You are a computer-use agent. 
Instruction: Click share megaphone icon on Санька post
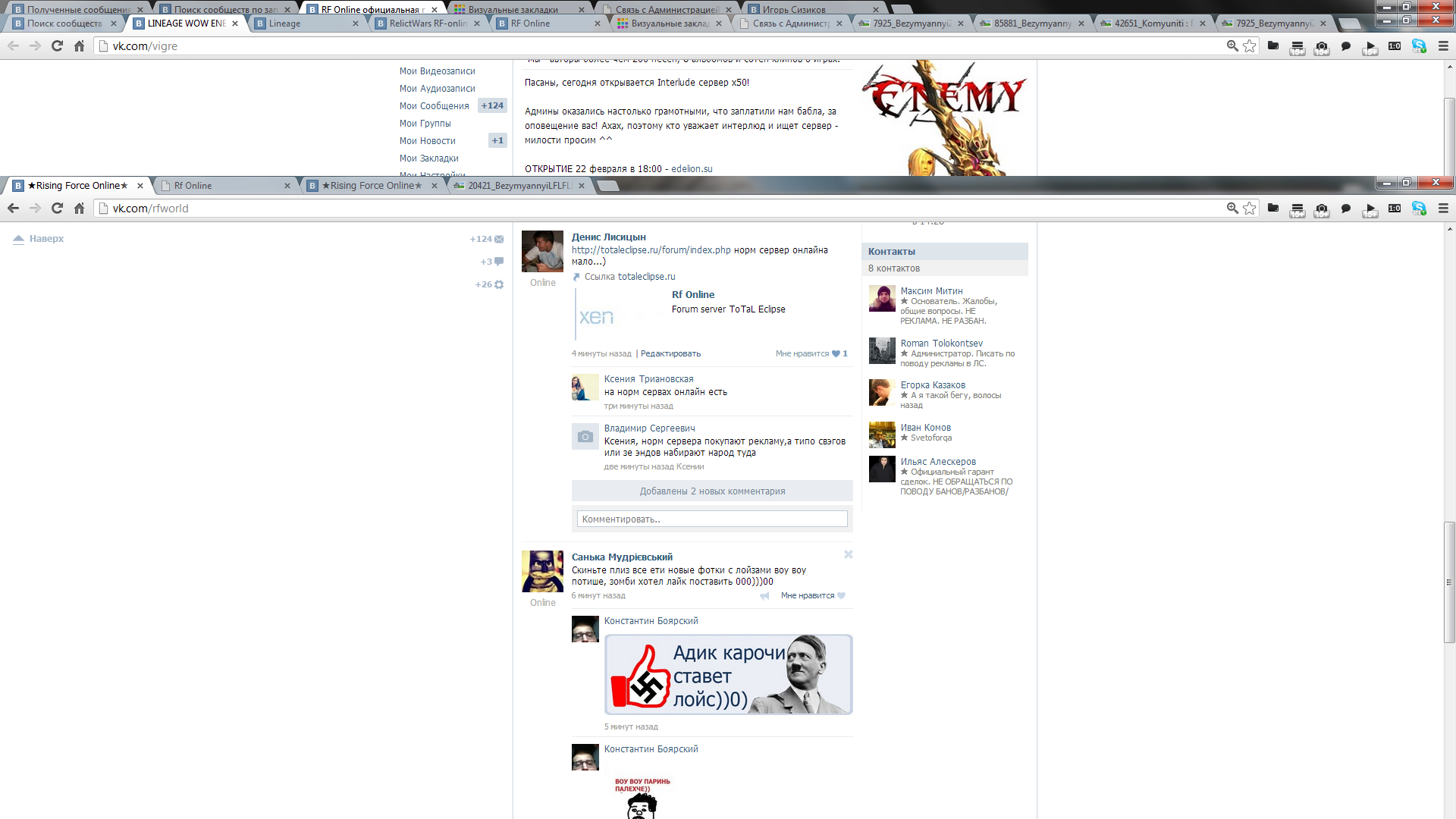point(764,595)
